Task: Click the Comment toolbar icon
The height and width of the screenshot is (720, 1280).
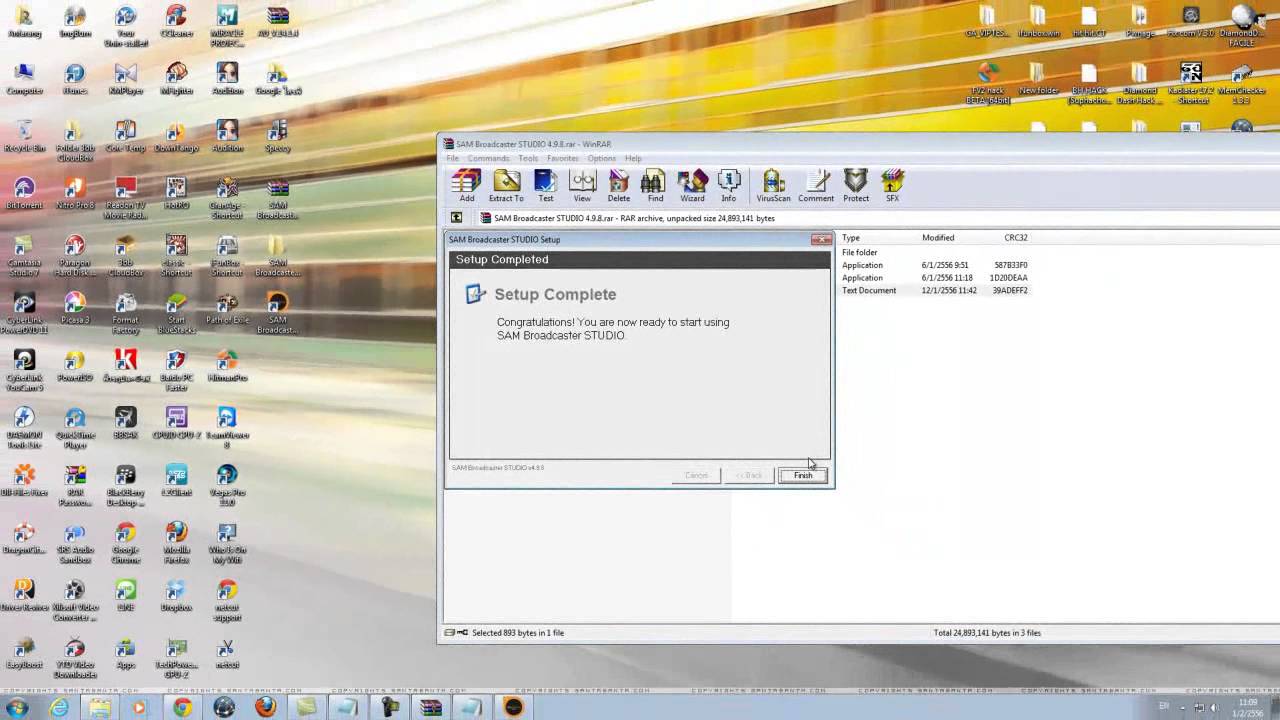Action: click(x=816, y=186)
